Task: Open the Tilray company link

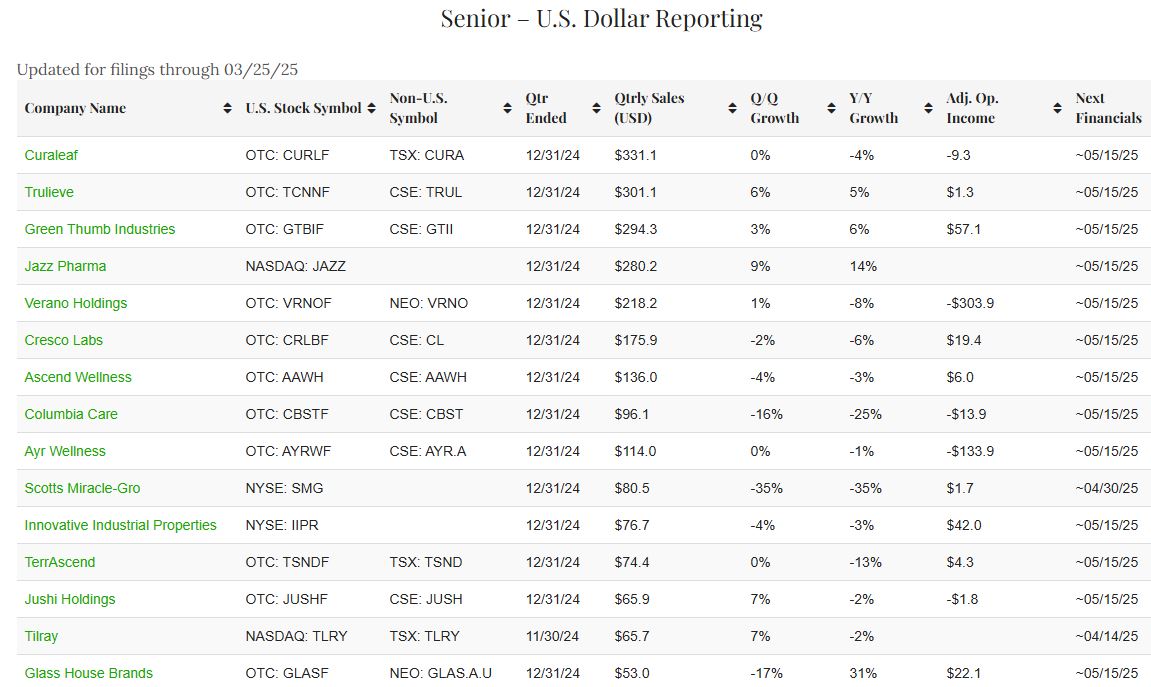Action: tap(39, 636)
